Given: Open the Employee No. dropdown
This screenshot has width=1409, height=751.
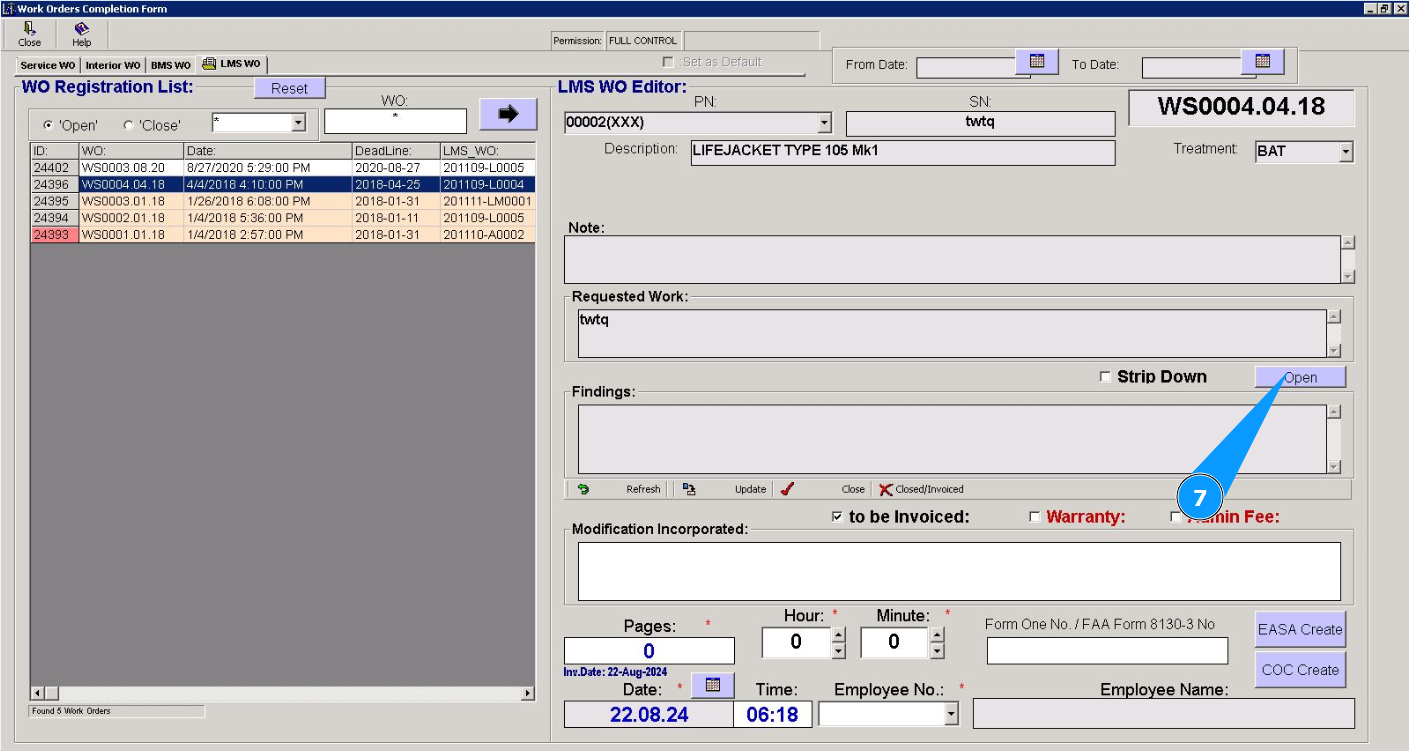Looking at the screenshot, I should click(x=950, y=714).
